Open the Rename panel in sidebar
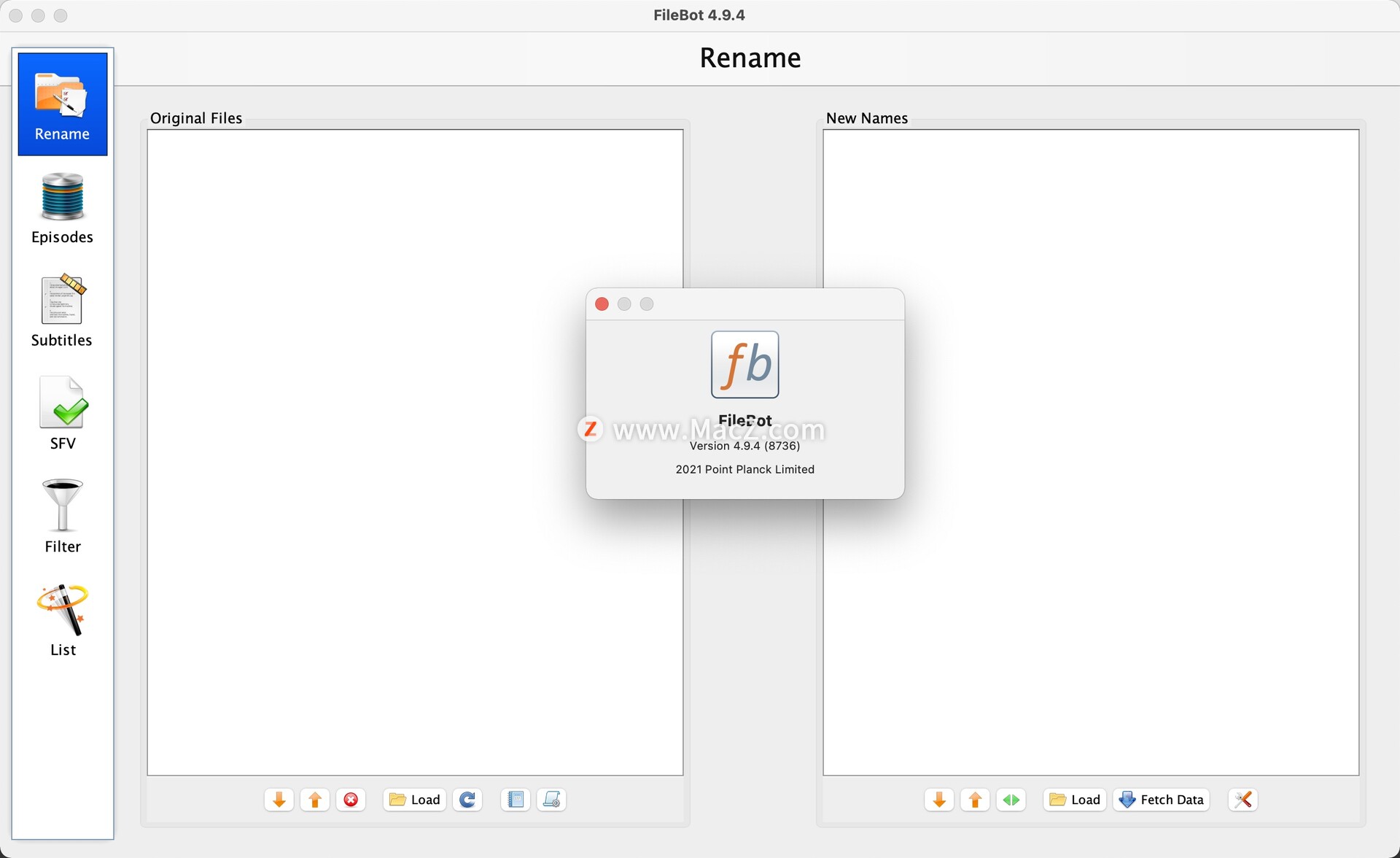 point(63,104)
